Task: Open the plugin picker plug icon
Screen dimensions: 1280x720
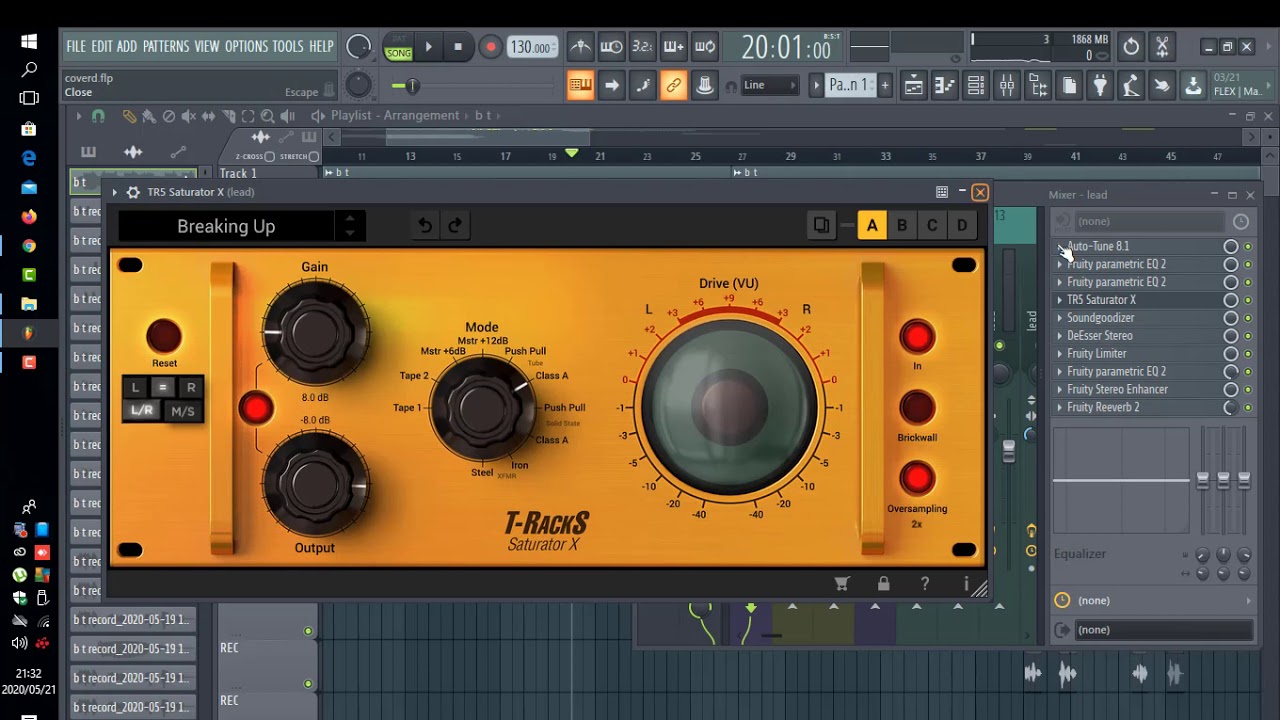Action: (x=1100, y=86)
